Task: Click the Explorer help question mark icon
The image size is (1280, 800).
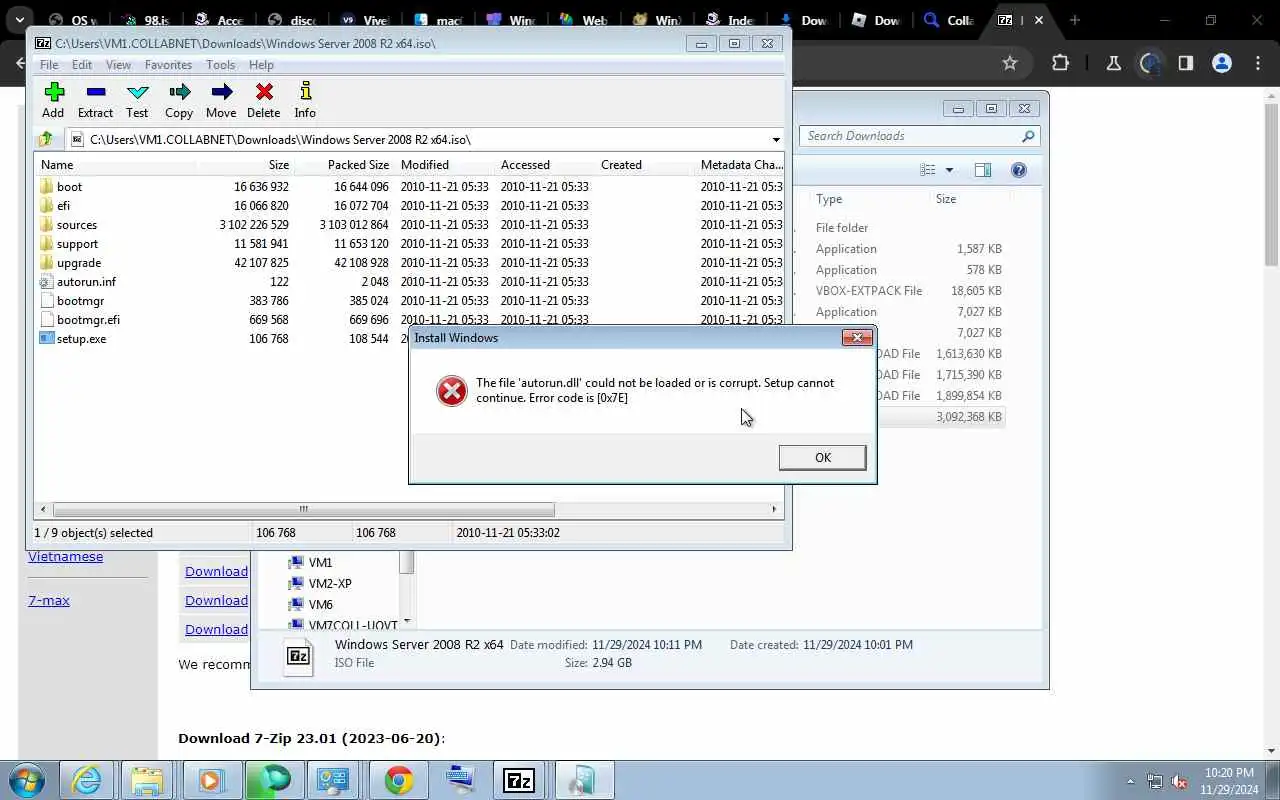Action: coord(1018,170)
